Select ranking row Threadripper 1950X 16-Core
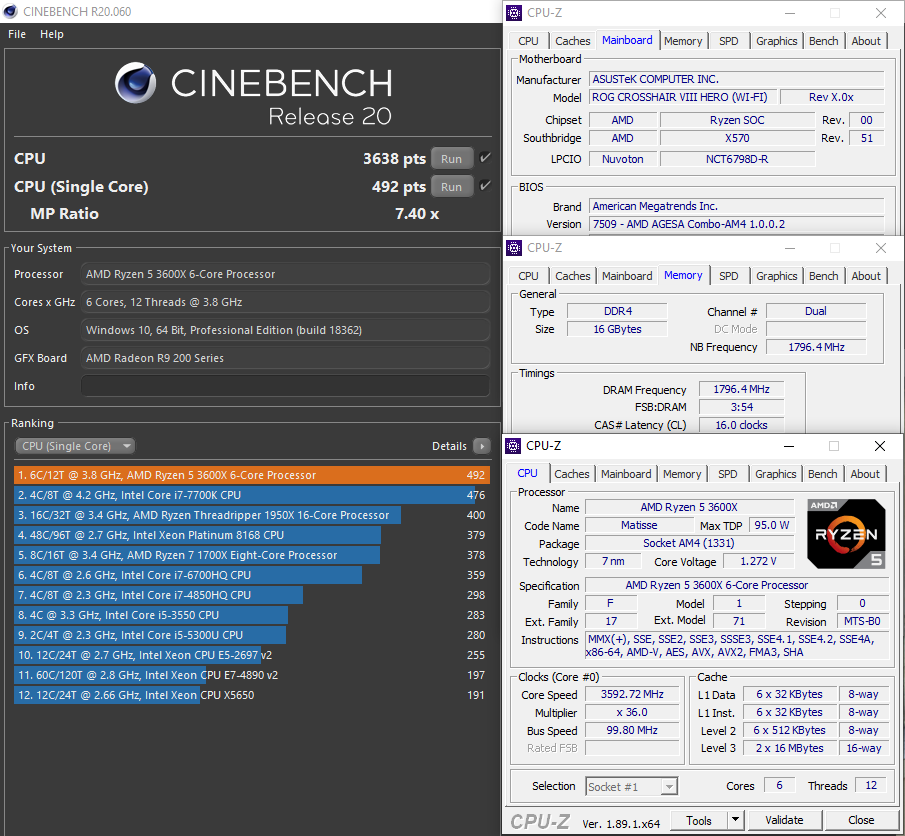The image size is (905, 836). [x=252, y=515]
